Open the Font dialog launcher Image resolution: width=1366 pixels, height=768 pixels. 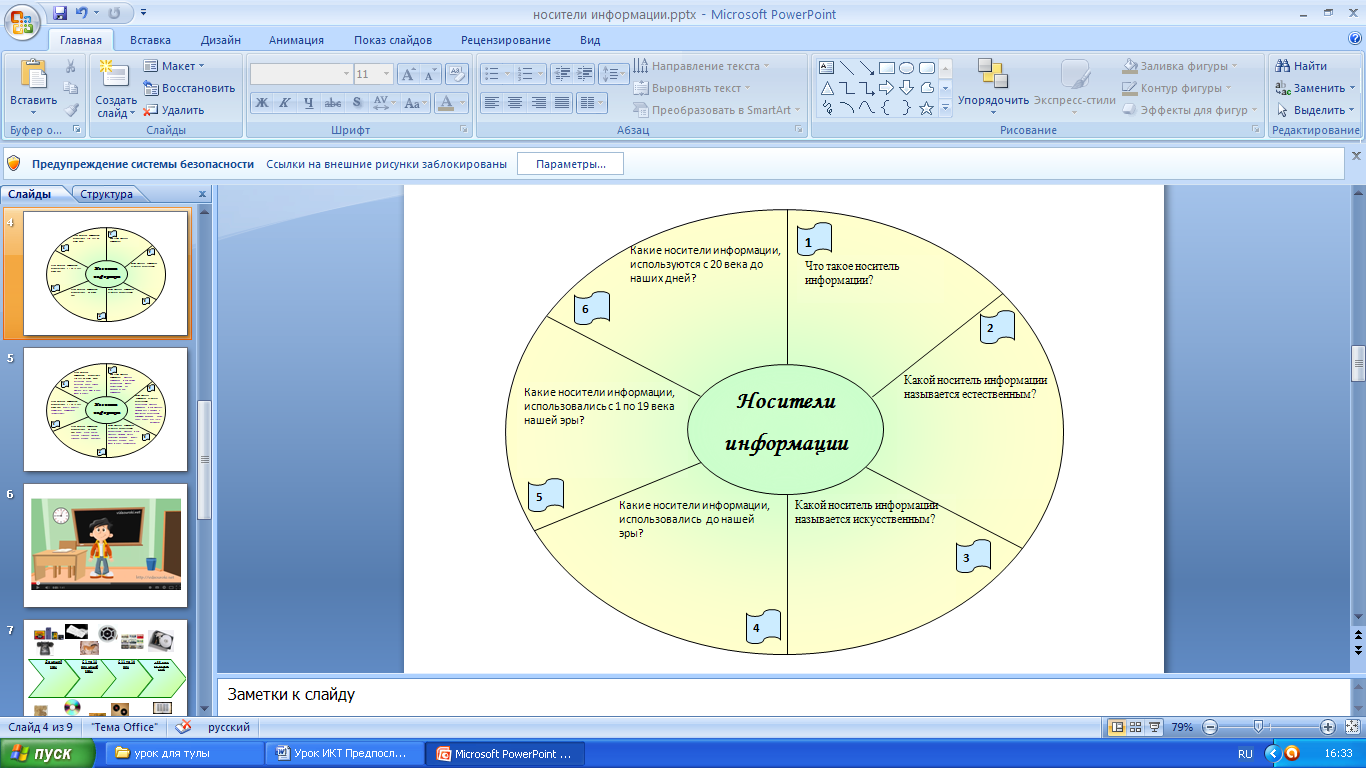tap(464, 130)
